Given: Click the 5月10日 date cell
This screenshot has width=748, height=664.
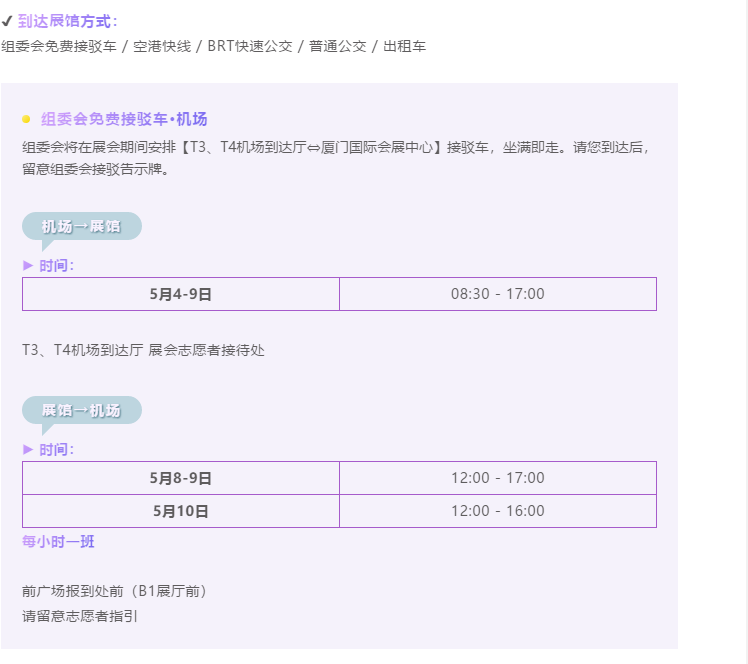Looking at the screenshot, I should point(181,511).
